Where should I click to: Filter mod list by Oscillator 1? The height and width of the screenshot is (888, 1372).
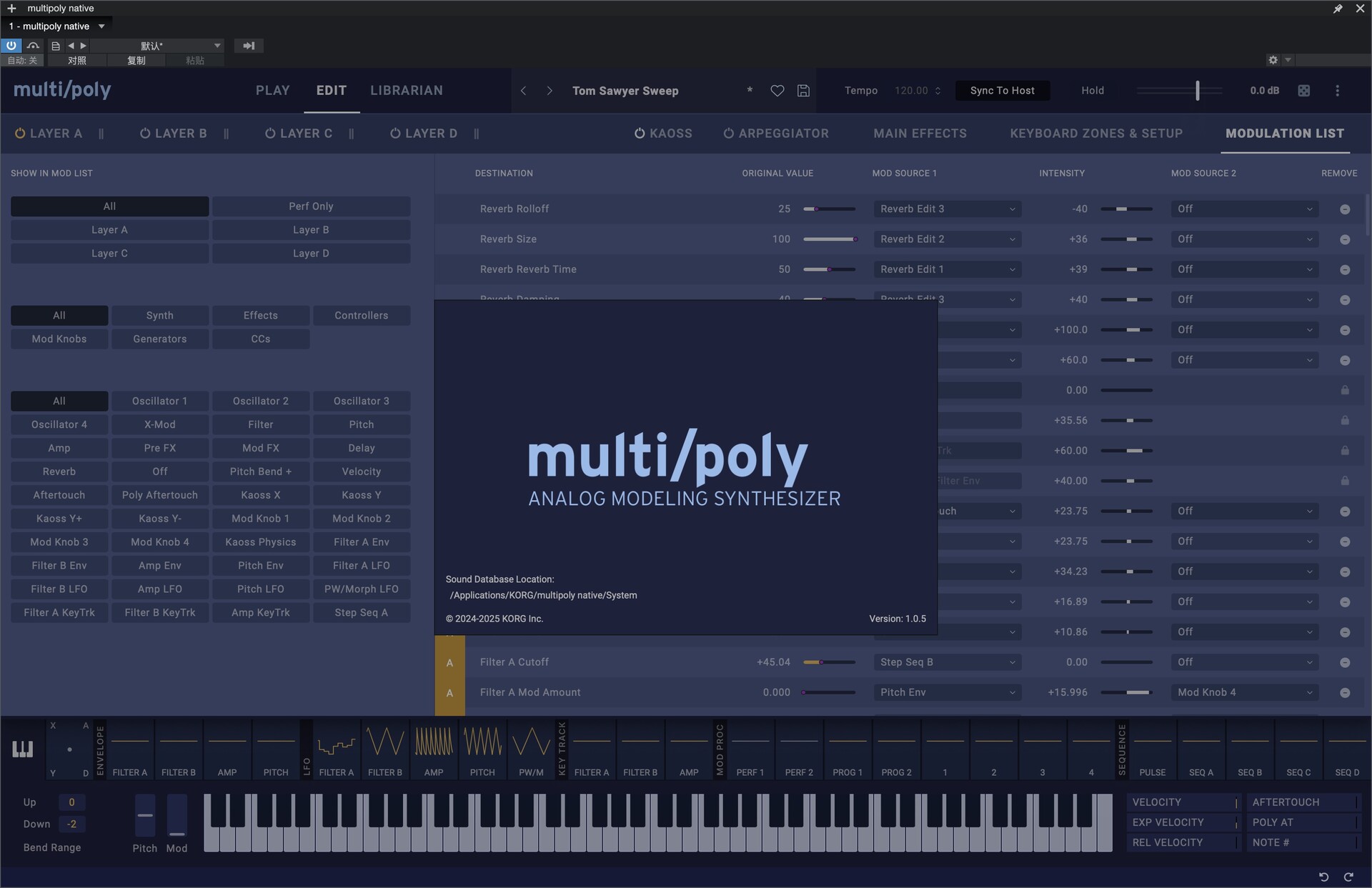(x=160, y=401)
